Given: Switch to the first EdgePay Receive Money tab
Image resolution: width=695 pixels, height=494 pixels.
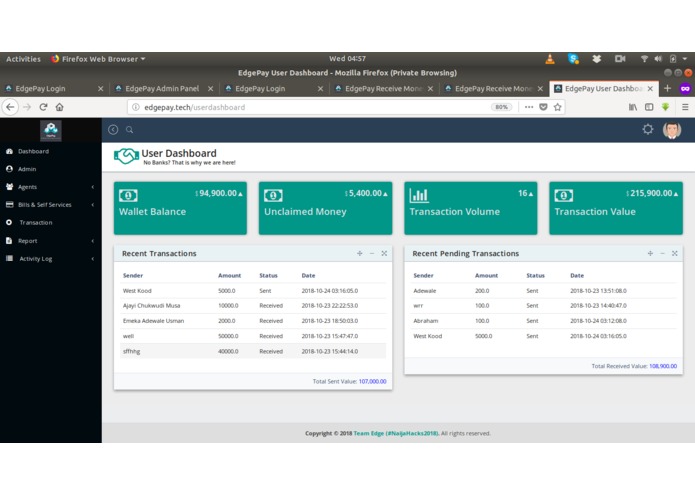Looking at the screenshot, I should click(x=383, y=89).
